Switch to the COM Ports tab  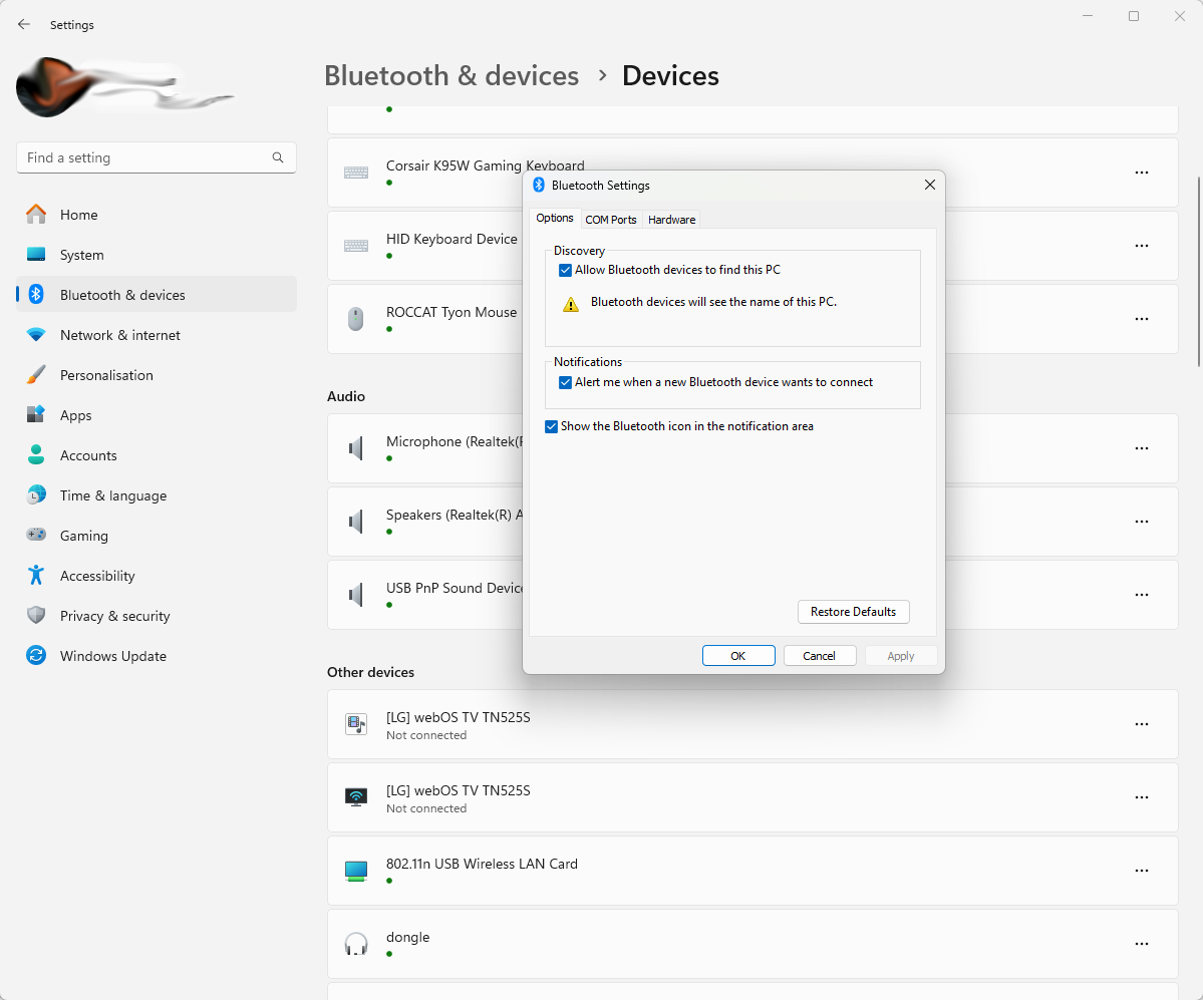click(611, 219)
